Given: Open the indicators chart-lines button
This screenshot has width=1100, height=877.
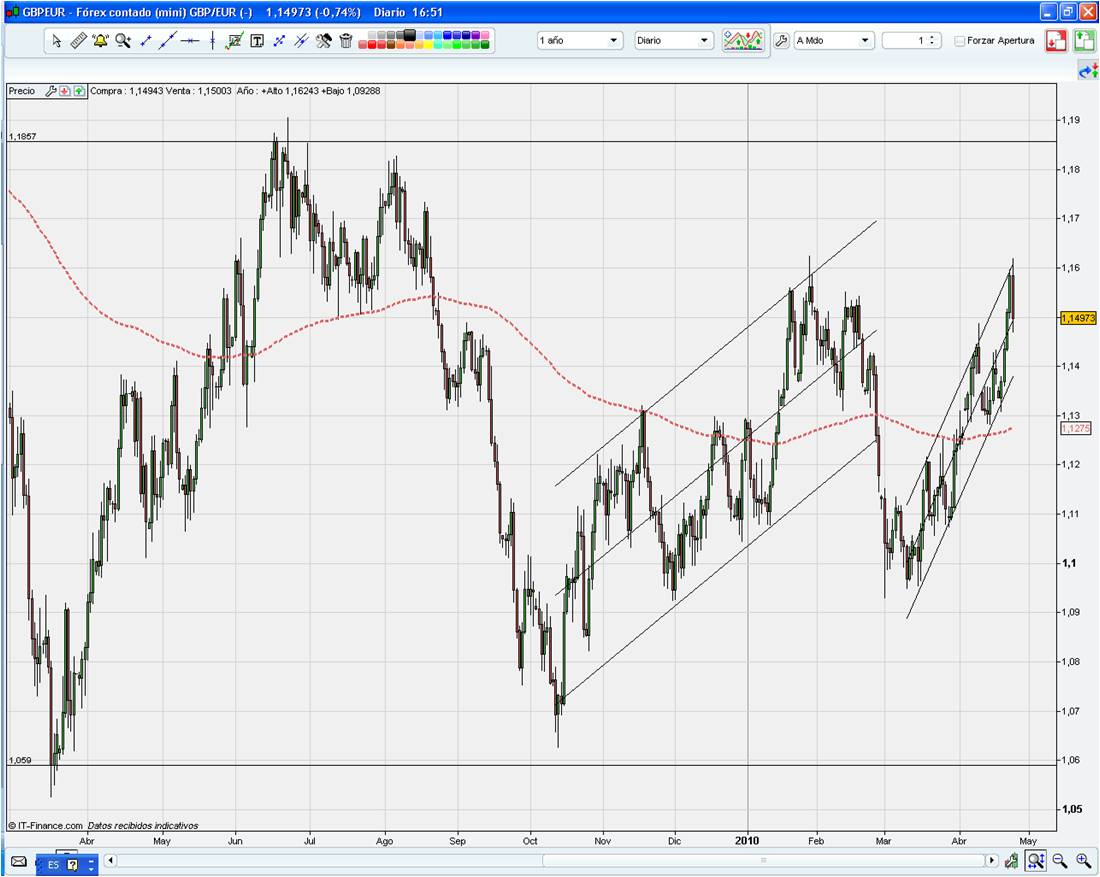Looking at the screenshot, I should [x=743, y=41].
